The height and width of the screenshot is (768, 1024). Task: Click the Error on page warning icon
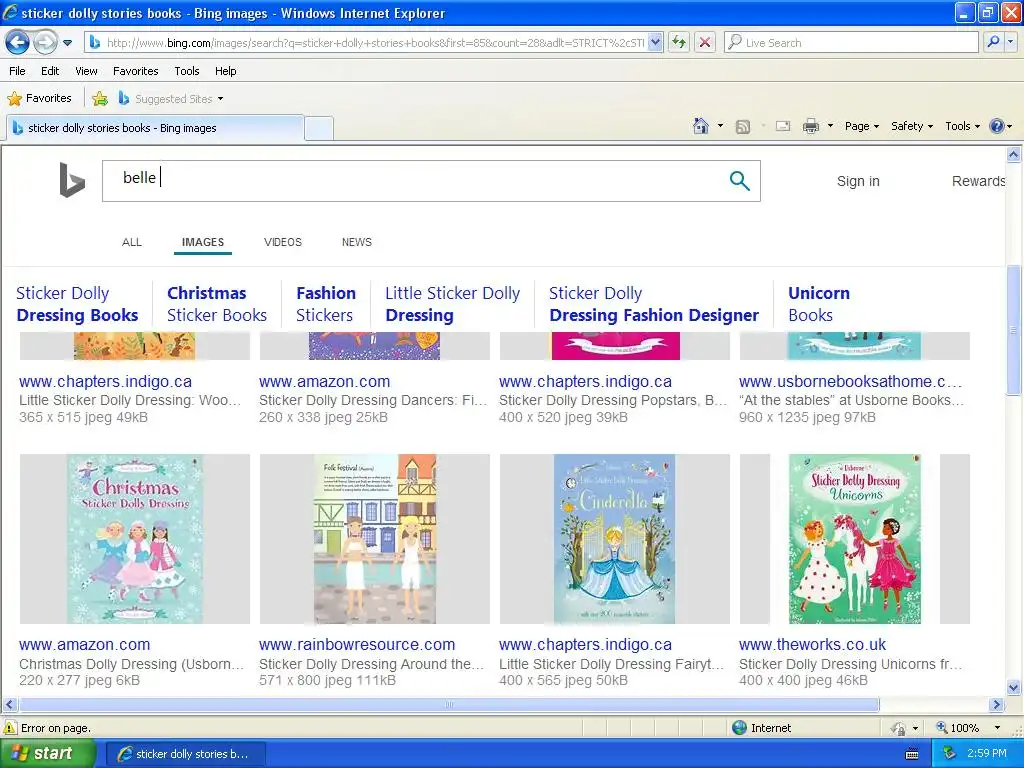(x=10, y=728)
